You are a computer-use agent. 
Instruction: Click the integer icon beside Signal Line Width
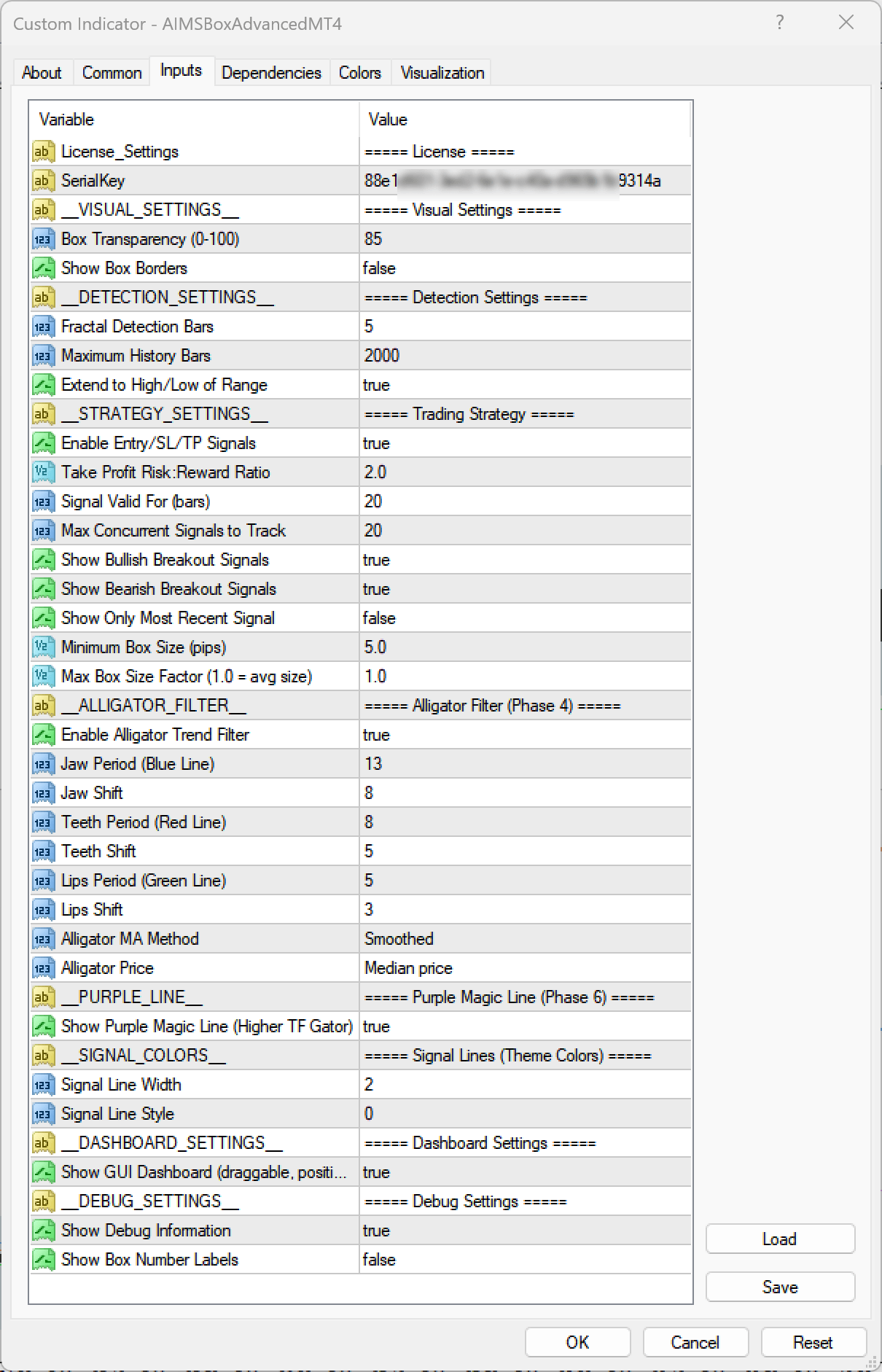coord(44,1085)
